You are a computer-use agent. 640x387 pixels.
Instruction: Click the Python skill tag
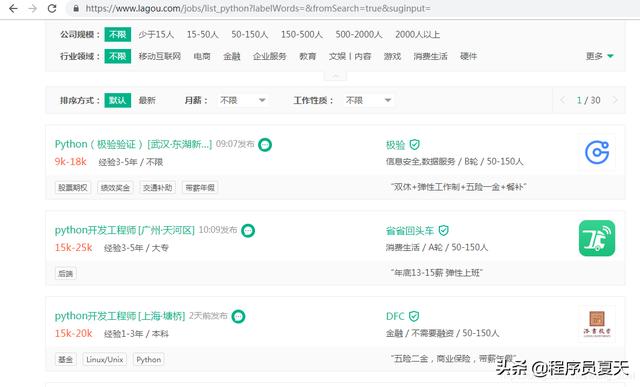click(x=149, y=360)
